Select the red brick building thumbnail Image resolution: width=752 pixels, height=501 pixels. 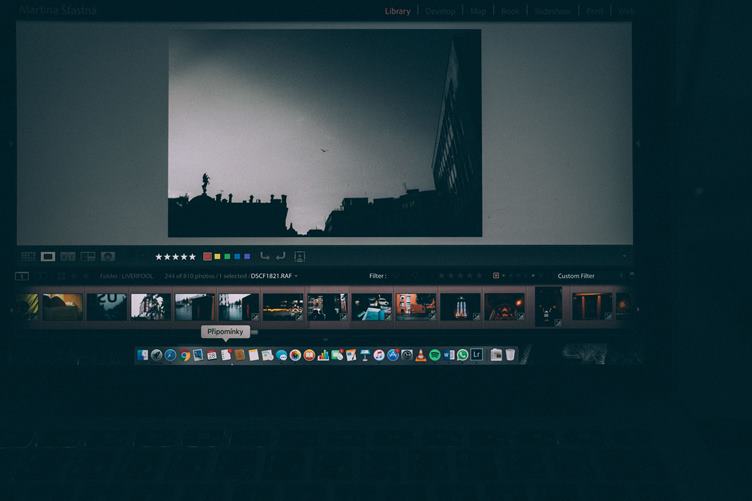(416, 307)
